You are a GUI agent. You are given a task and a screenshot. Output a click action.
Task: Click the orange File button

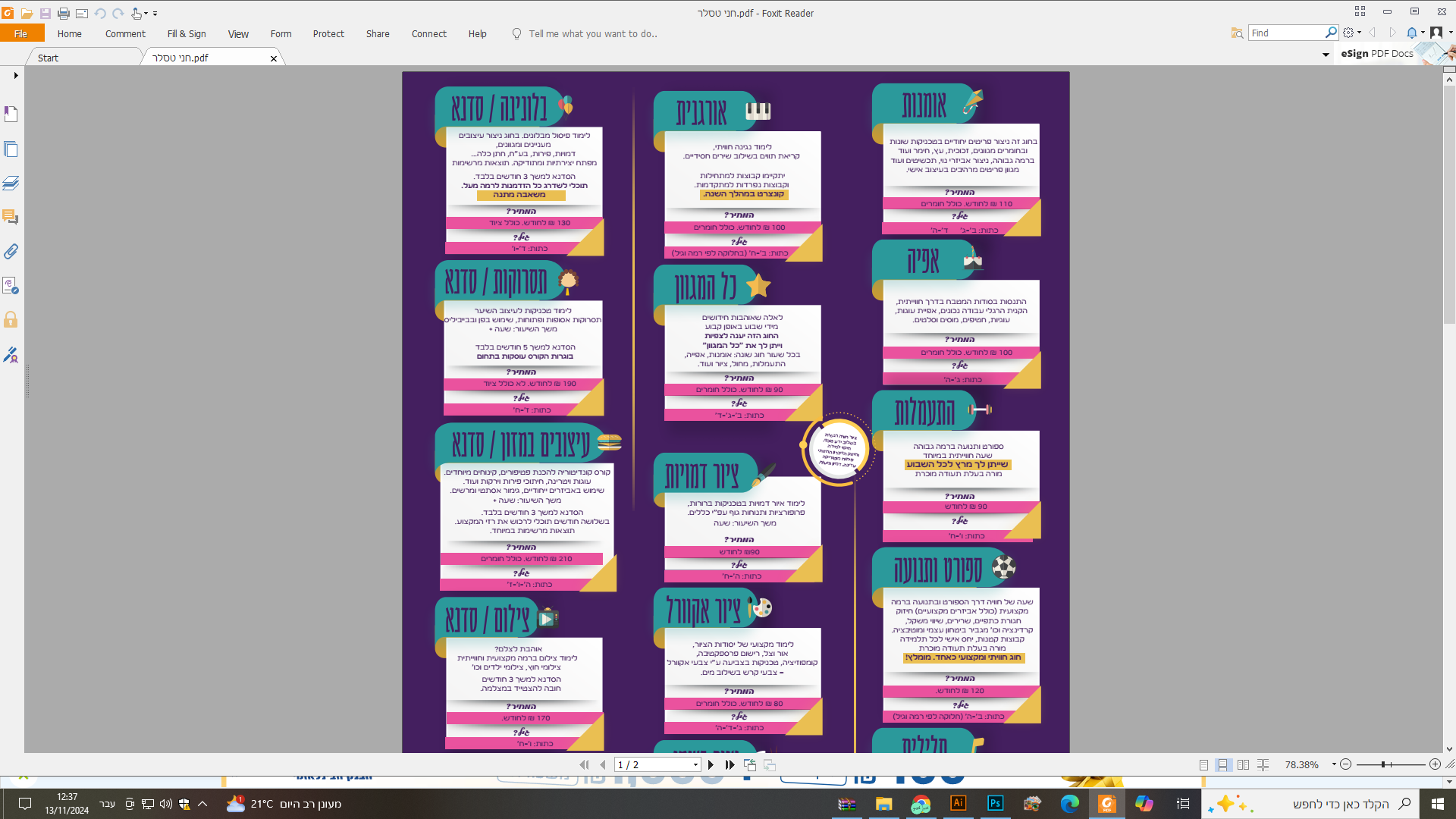(x=21, y=33)
